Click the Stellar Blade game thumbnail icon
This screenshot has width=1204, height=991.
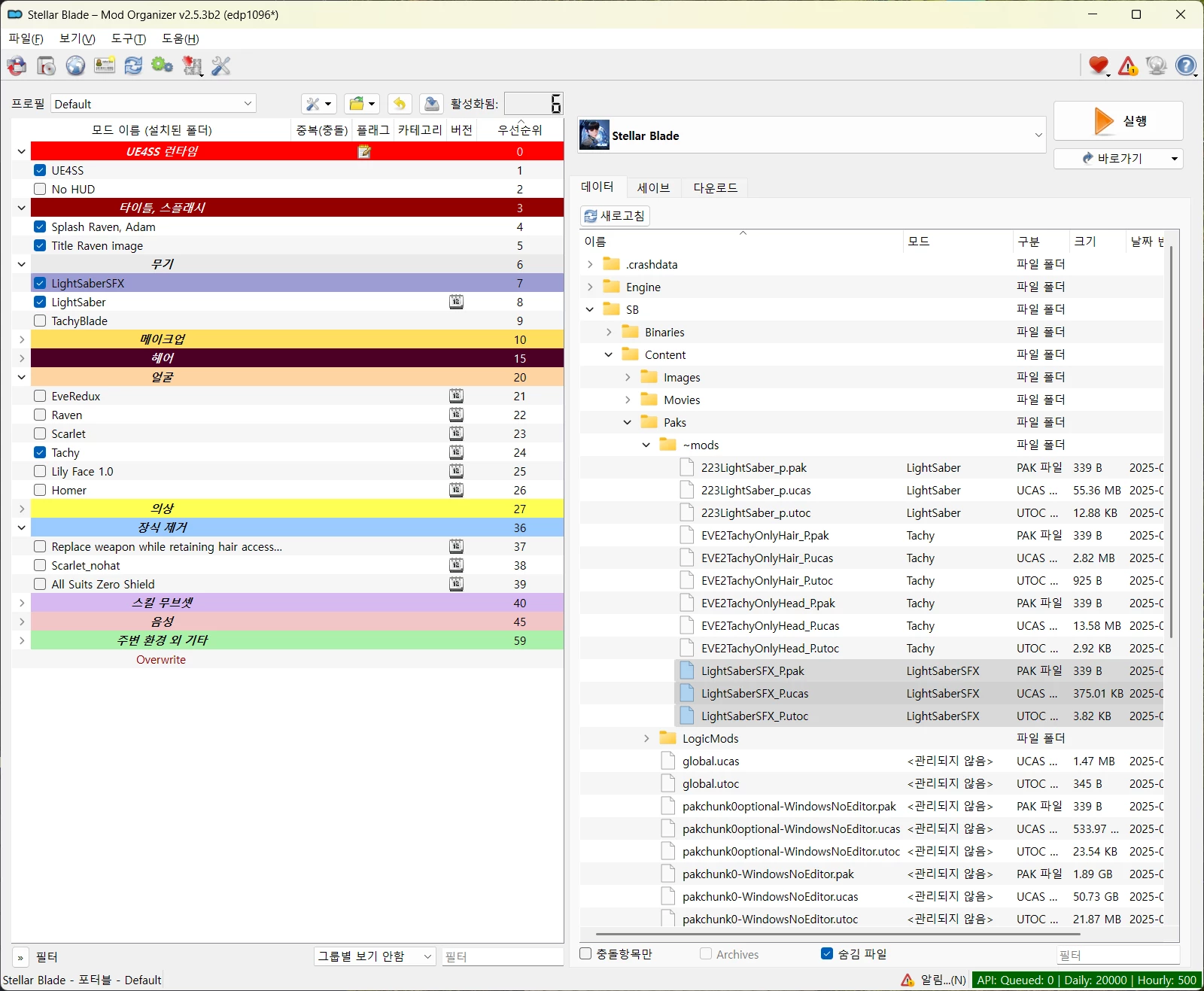tap(594, 135)
